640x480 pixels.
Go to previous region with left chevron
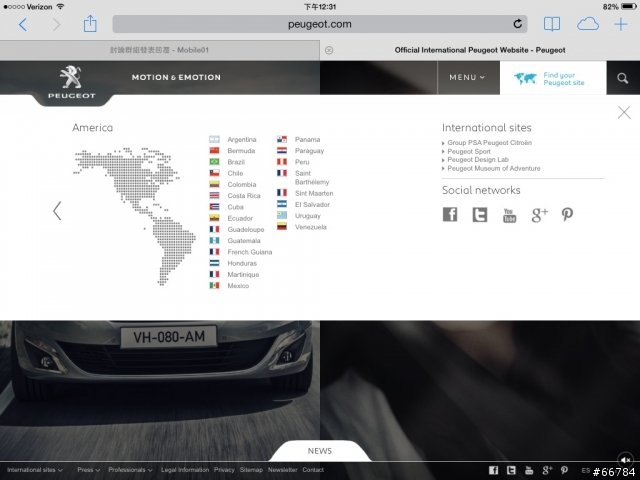57,211
